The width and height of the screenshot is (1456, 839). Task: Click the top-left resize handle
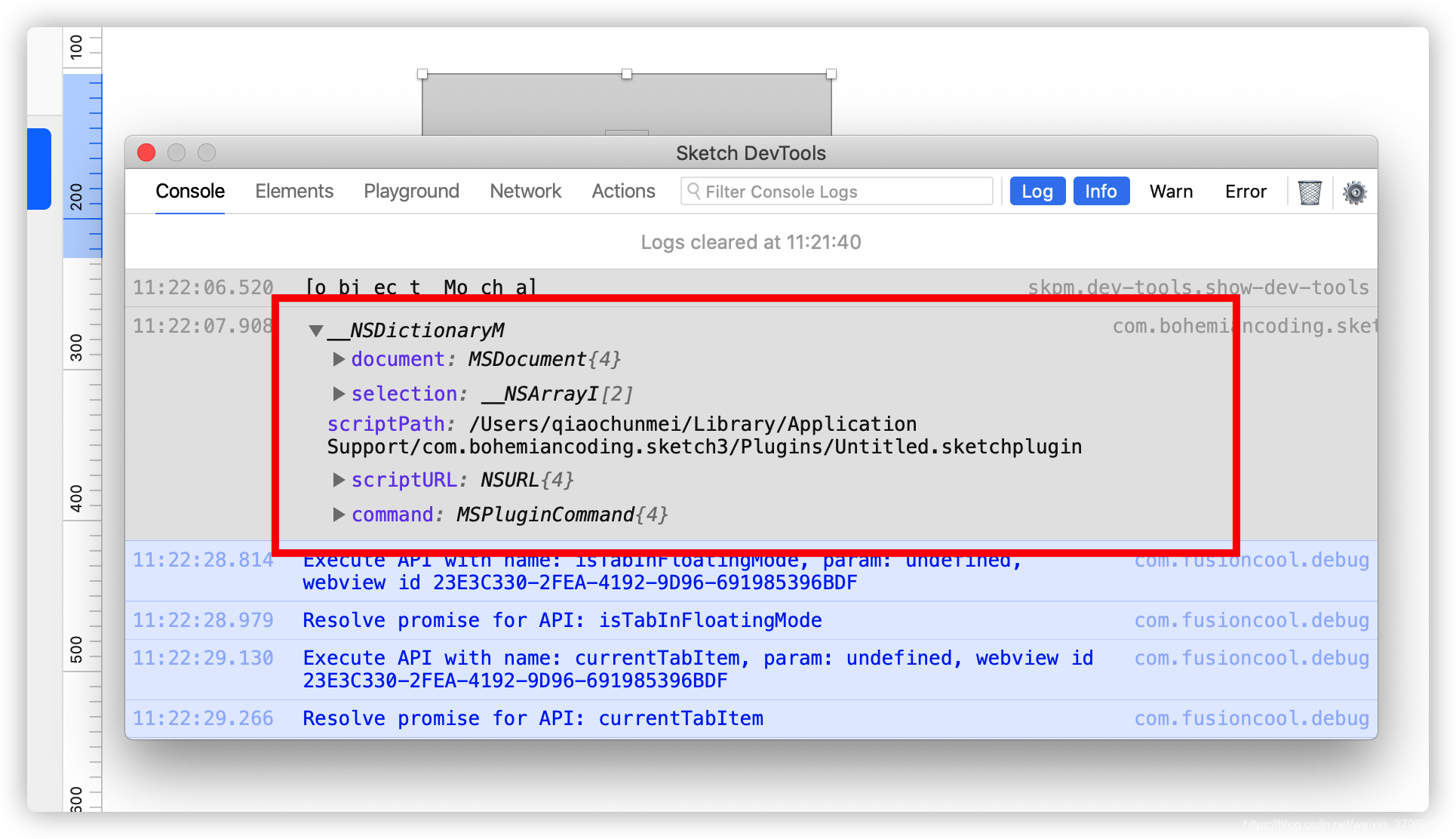[x=422, y=74]
